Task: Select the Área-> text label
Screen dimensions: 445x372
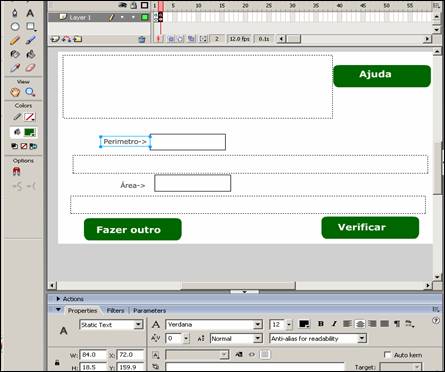Action: tap(133, 185)
